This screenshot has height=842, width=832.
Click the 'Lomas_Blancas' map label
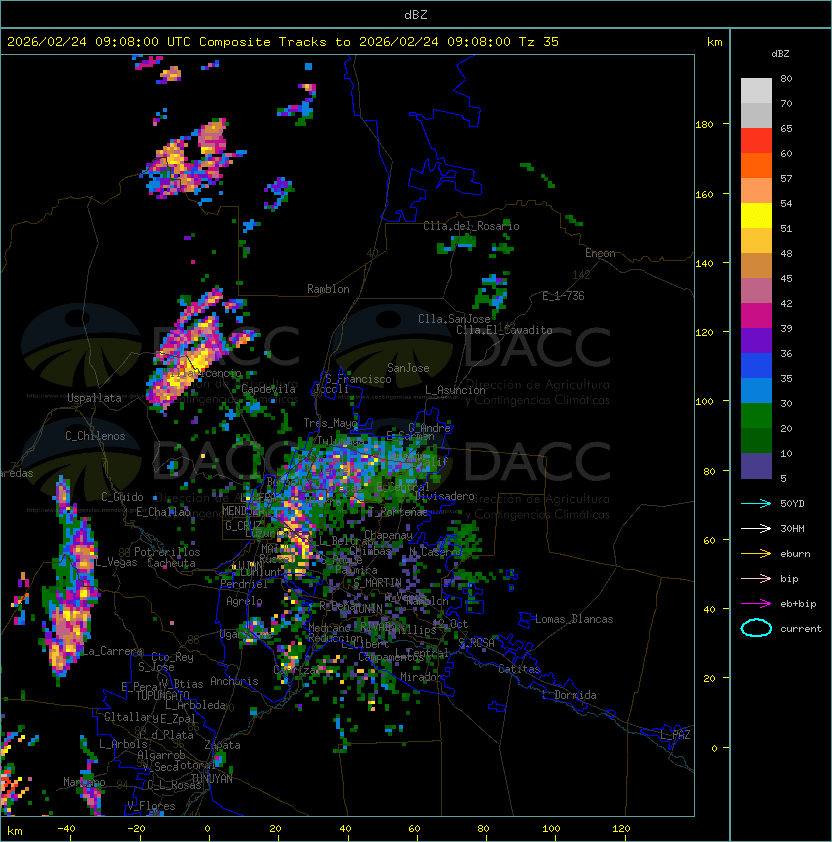point(574,619)
